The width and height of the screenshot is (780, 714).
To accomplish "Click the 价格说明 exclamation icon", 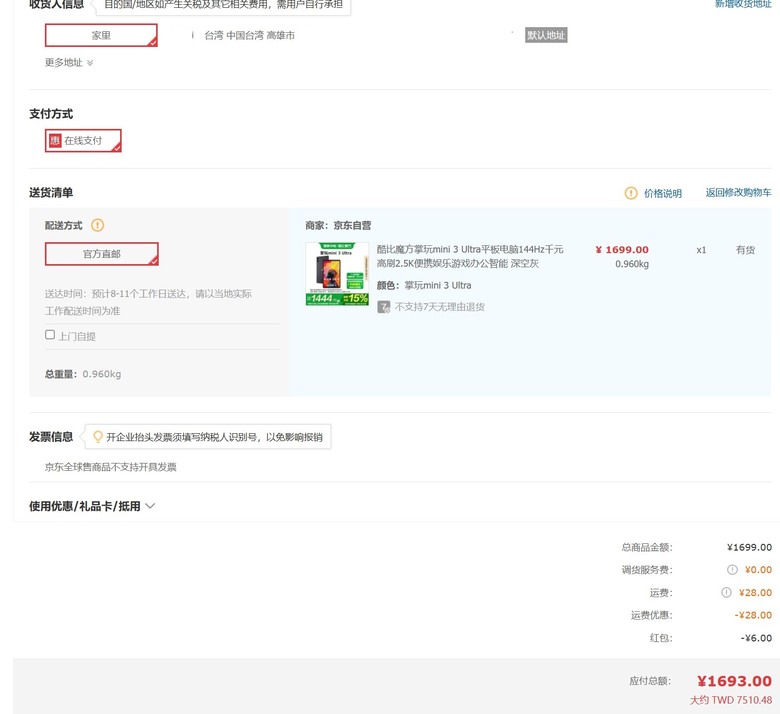I will pos(631,193).
